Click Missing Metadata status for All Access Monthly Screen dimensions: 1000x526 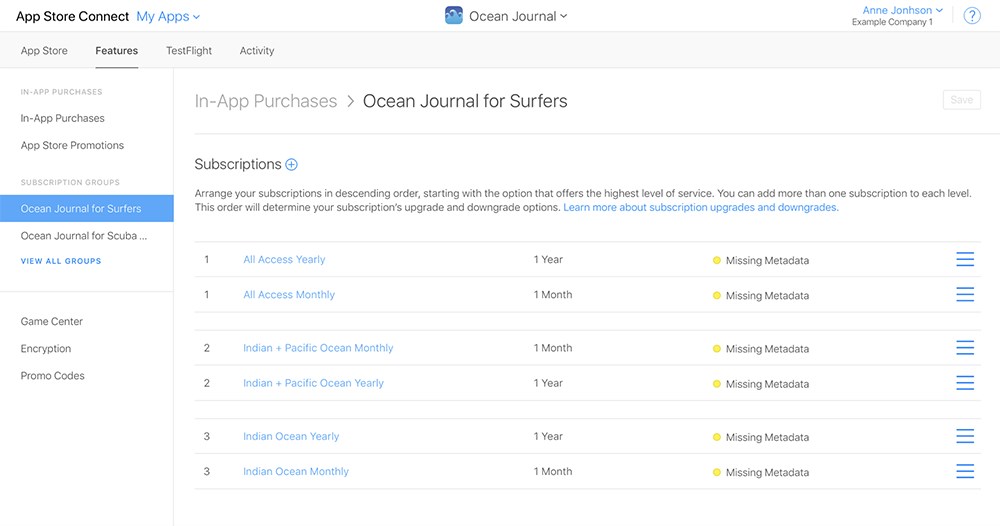767,296
